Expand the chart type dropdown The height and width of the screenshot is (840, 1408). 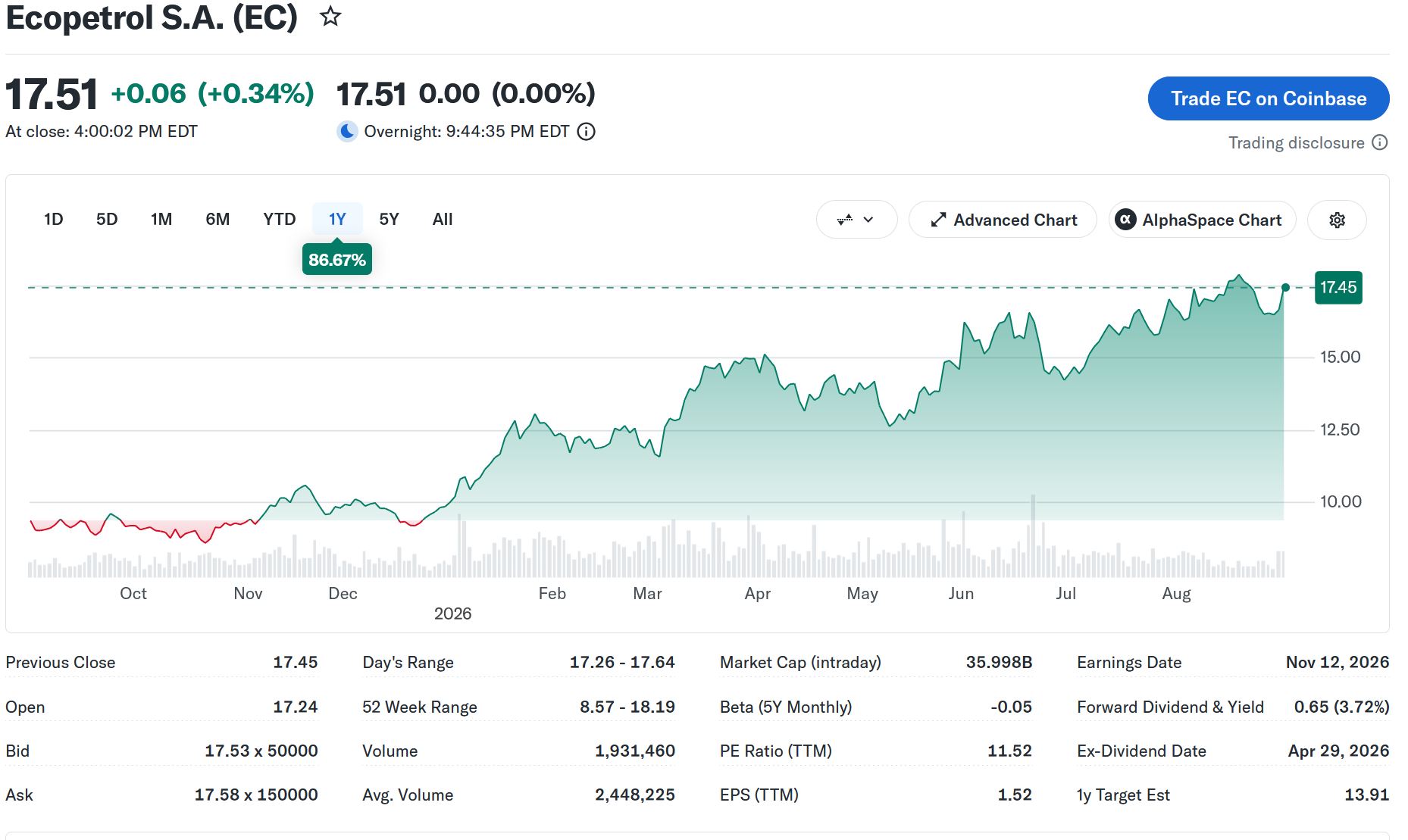point(856,220)
